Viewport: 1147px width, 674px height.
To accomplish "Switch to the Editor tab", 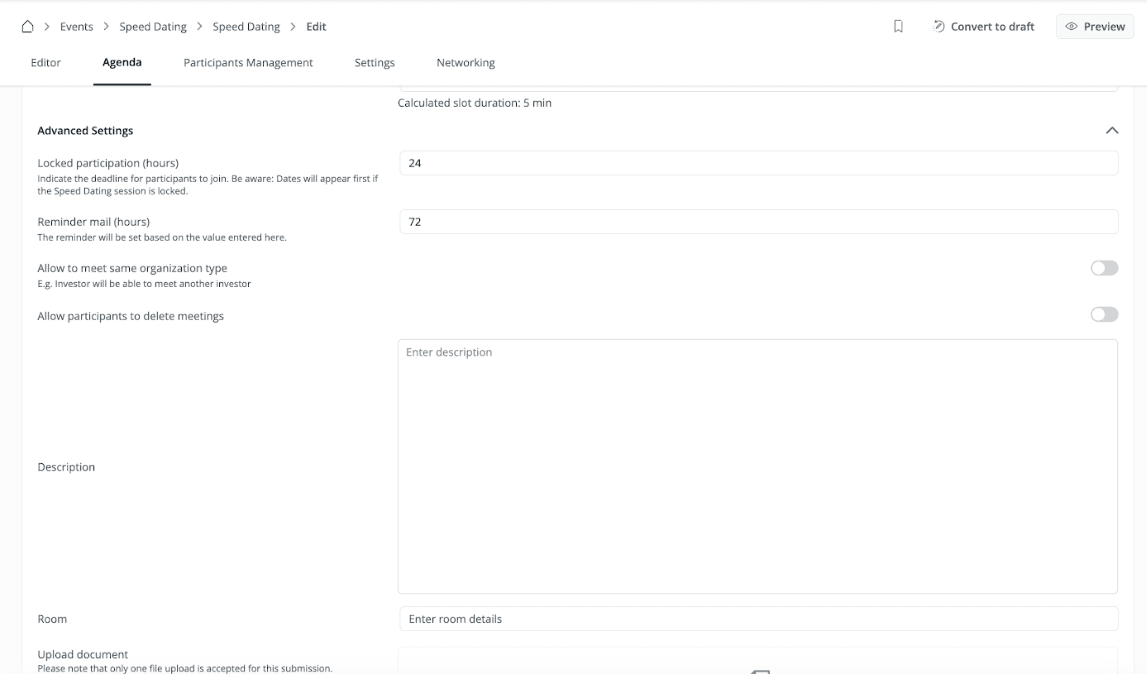I will [46, 63].
